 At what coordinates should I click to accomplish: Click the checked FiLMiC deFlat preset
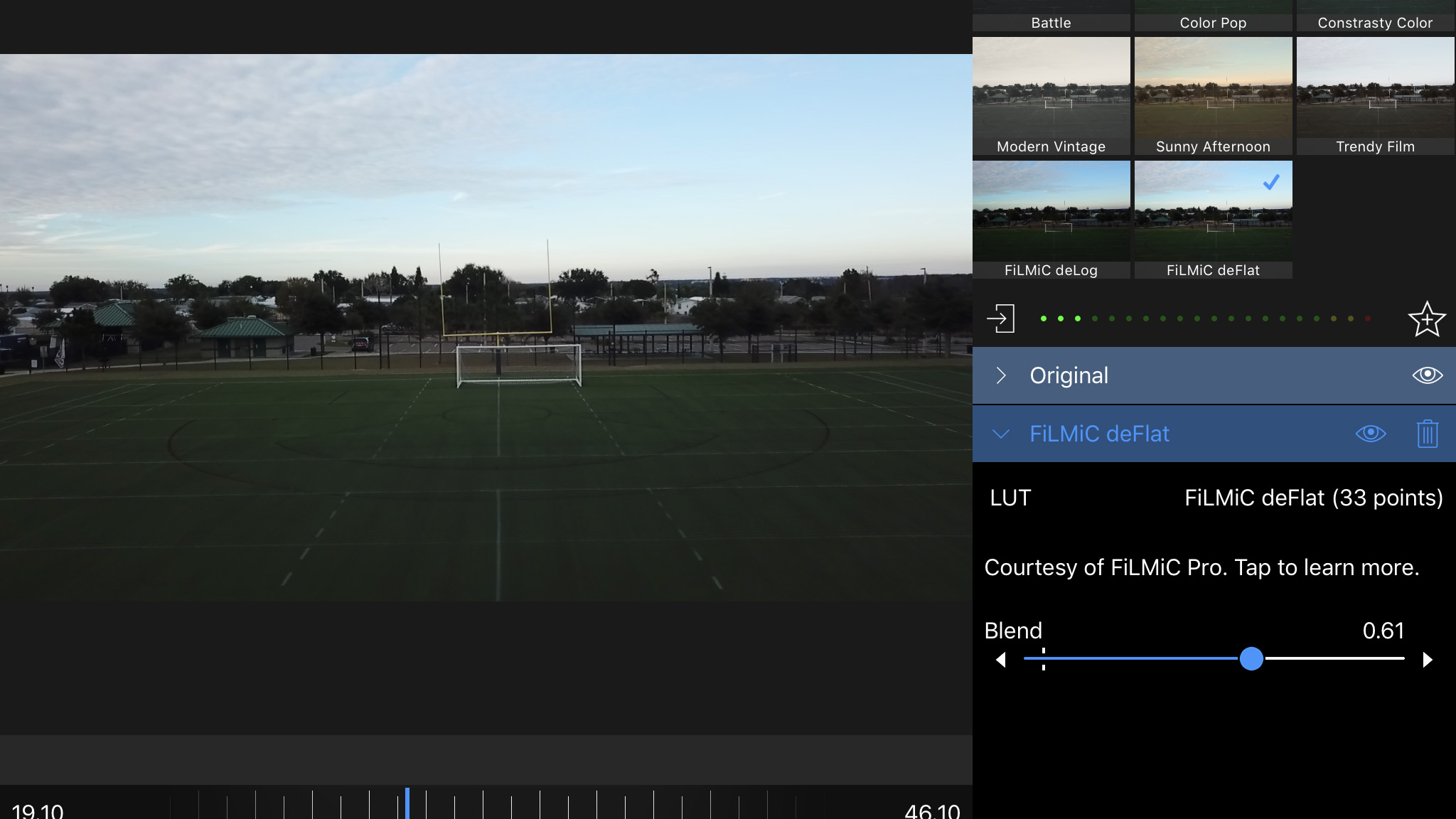[x=1213, y=219]
